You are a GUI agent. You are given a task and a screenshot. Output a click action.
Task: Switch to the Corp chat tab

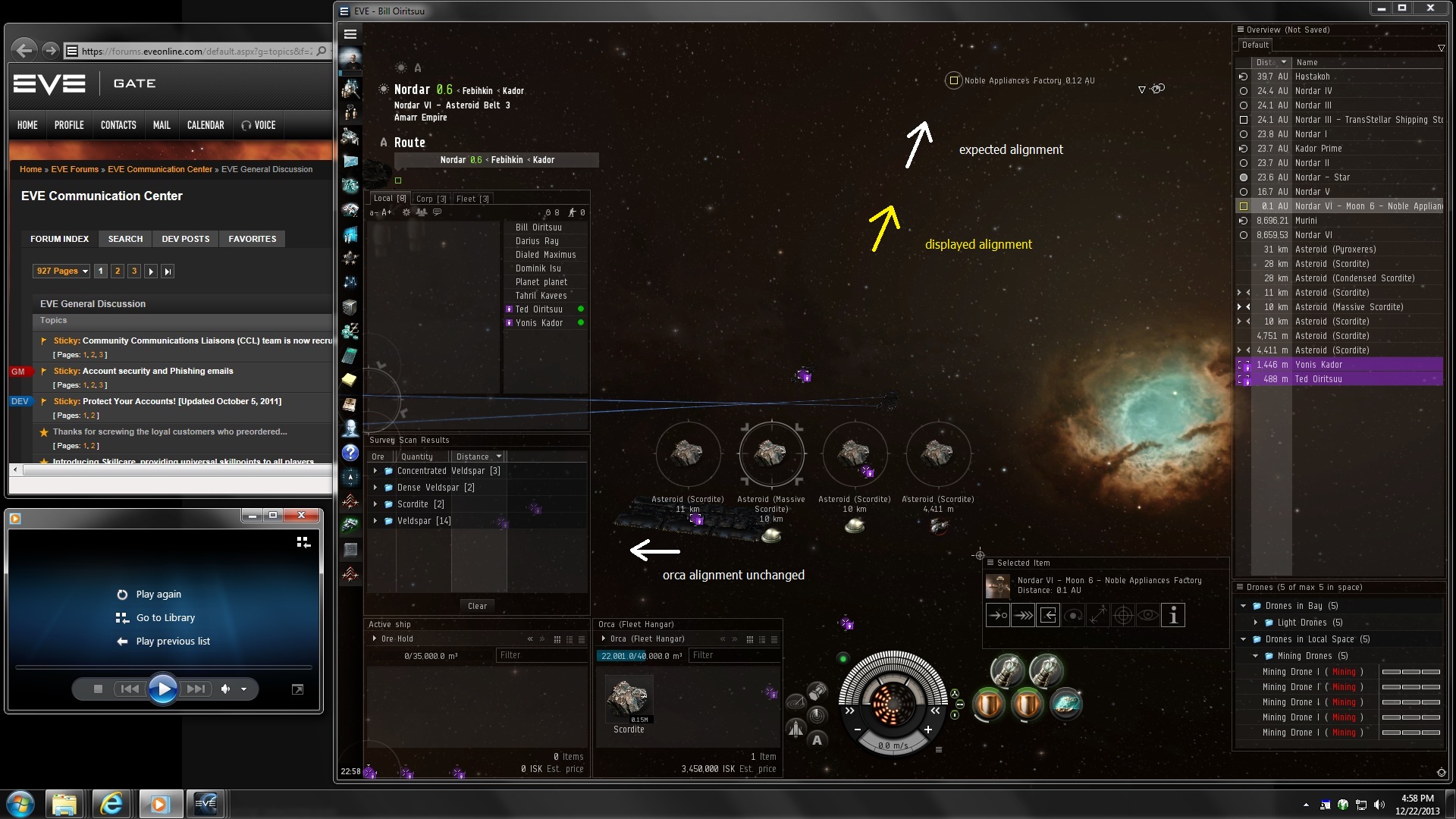(430, 199)
